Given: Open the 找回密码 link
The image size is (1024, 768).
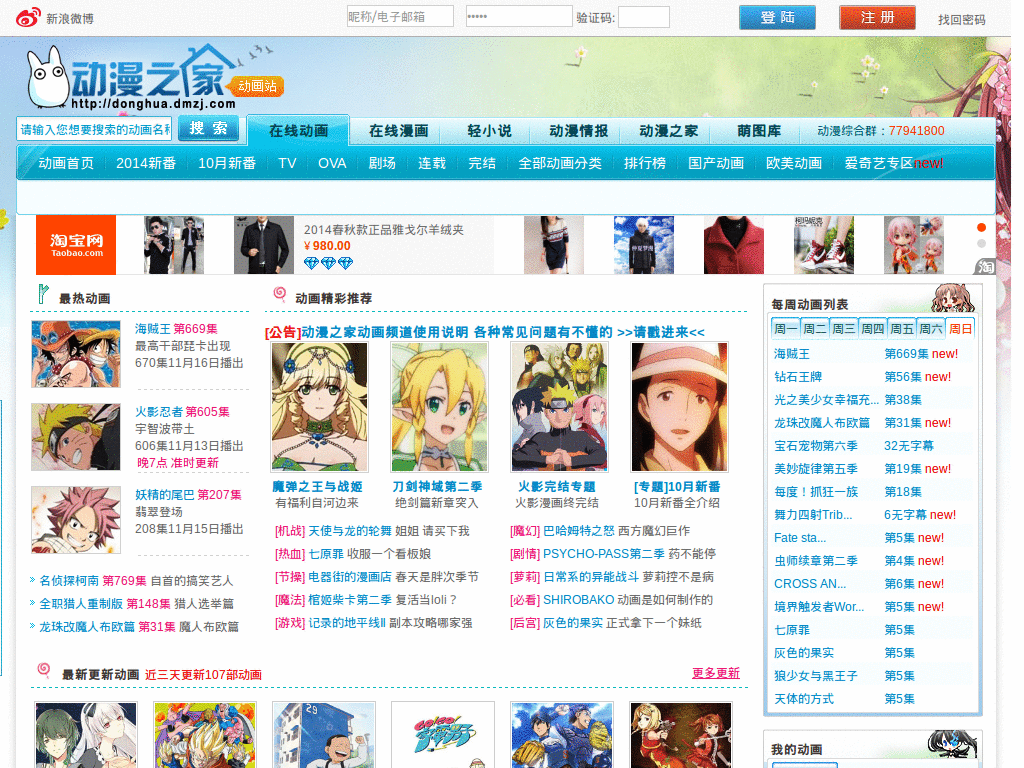Looking at the screenshot, I should pyautogui.click(x=961, y=20).
